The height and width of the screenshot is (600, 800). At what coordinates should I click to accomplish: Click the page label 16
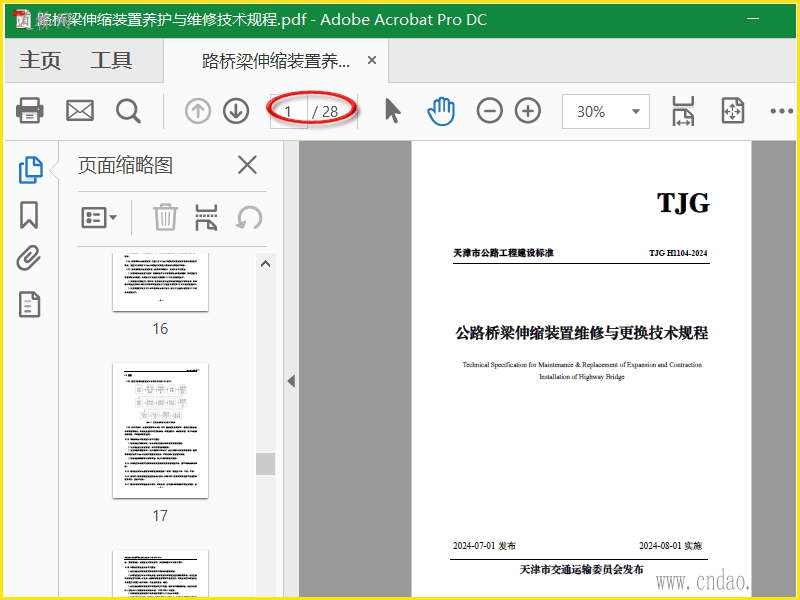[160, 329]
